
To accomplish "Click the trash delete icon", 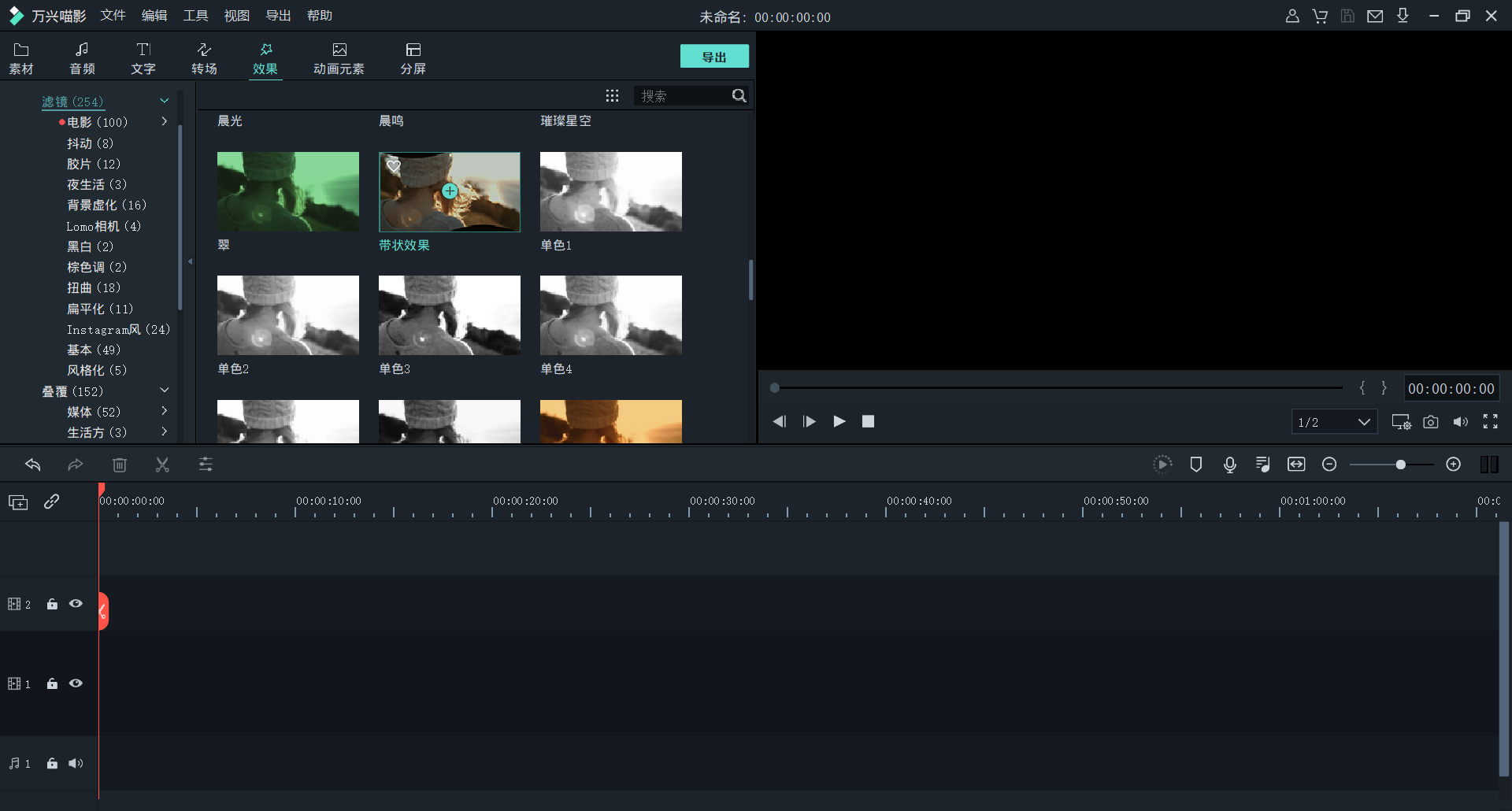I will (120, 465).
